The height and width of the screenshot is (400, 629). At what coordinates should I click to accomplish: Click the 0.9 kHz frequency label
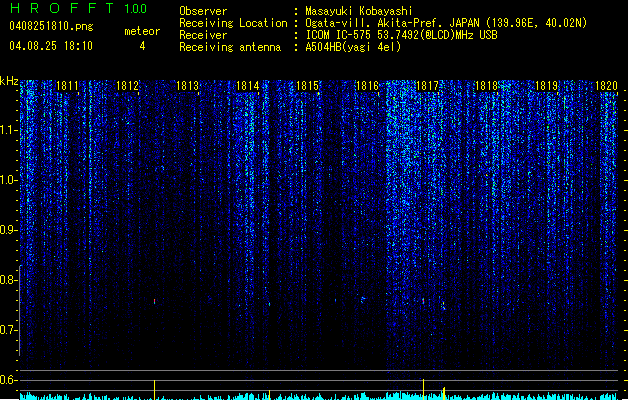point(9,230)
